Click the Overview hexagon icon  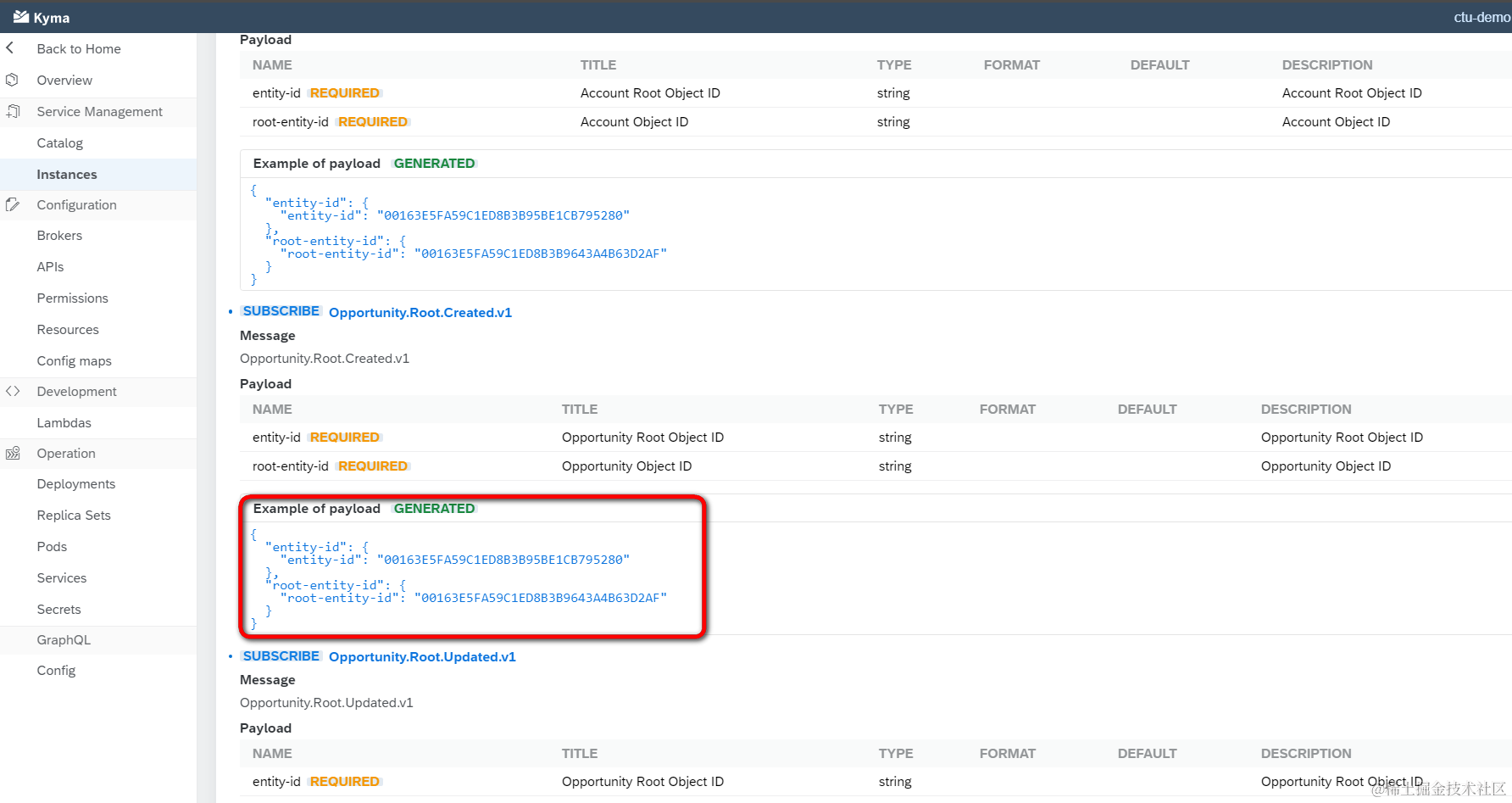click(x=12, y=80)
